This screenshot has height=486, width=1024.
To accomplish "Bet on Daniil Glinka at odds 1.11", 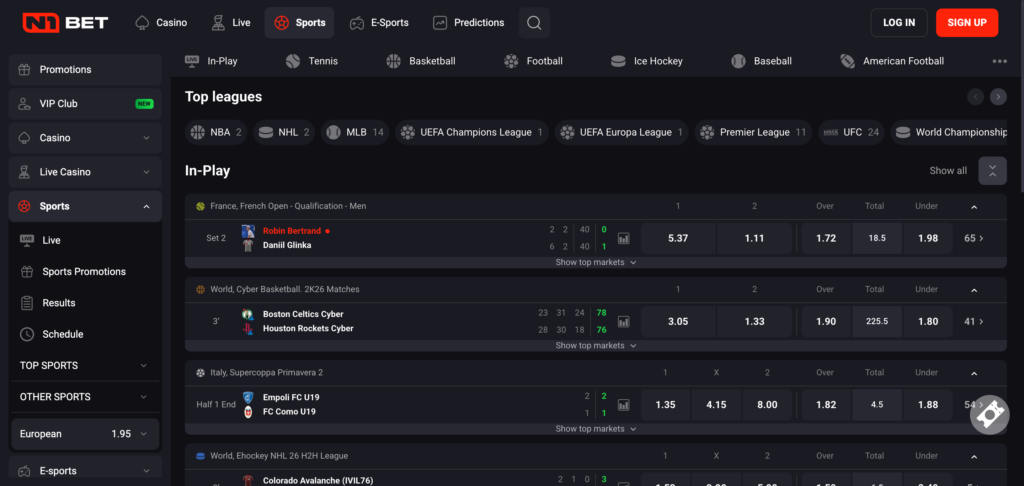I will pos(754,238).
